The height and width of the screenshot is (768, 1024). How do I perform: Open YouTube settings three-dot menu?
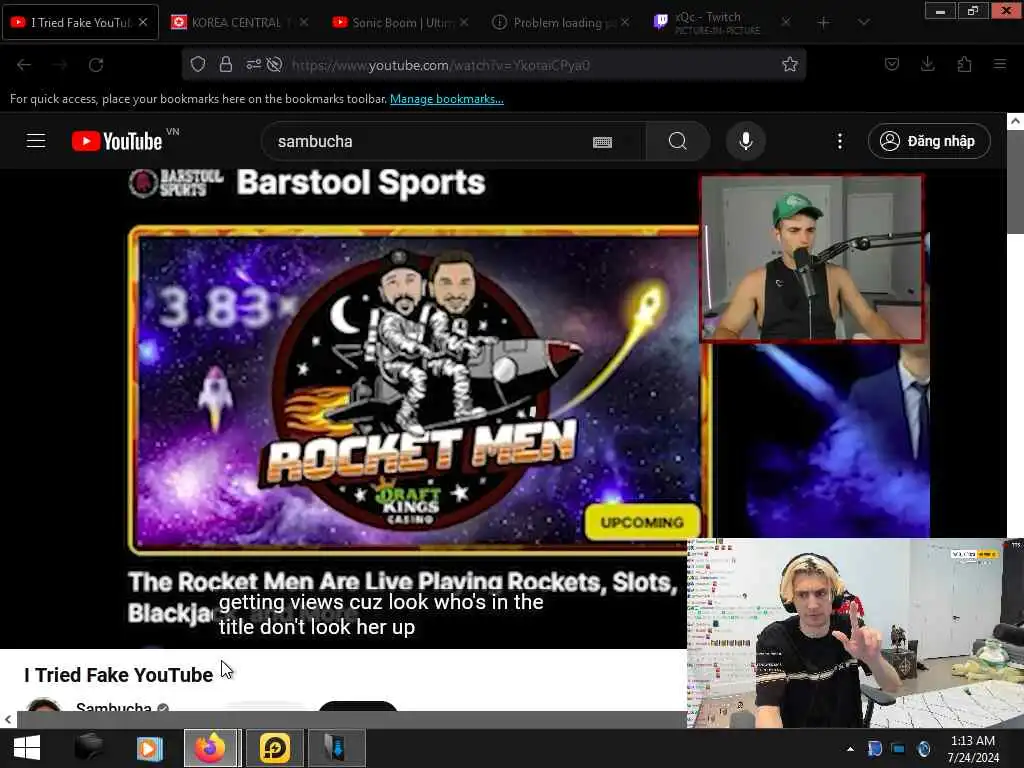coord(840,141)
